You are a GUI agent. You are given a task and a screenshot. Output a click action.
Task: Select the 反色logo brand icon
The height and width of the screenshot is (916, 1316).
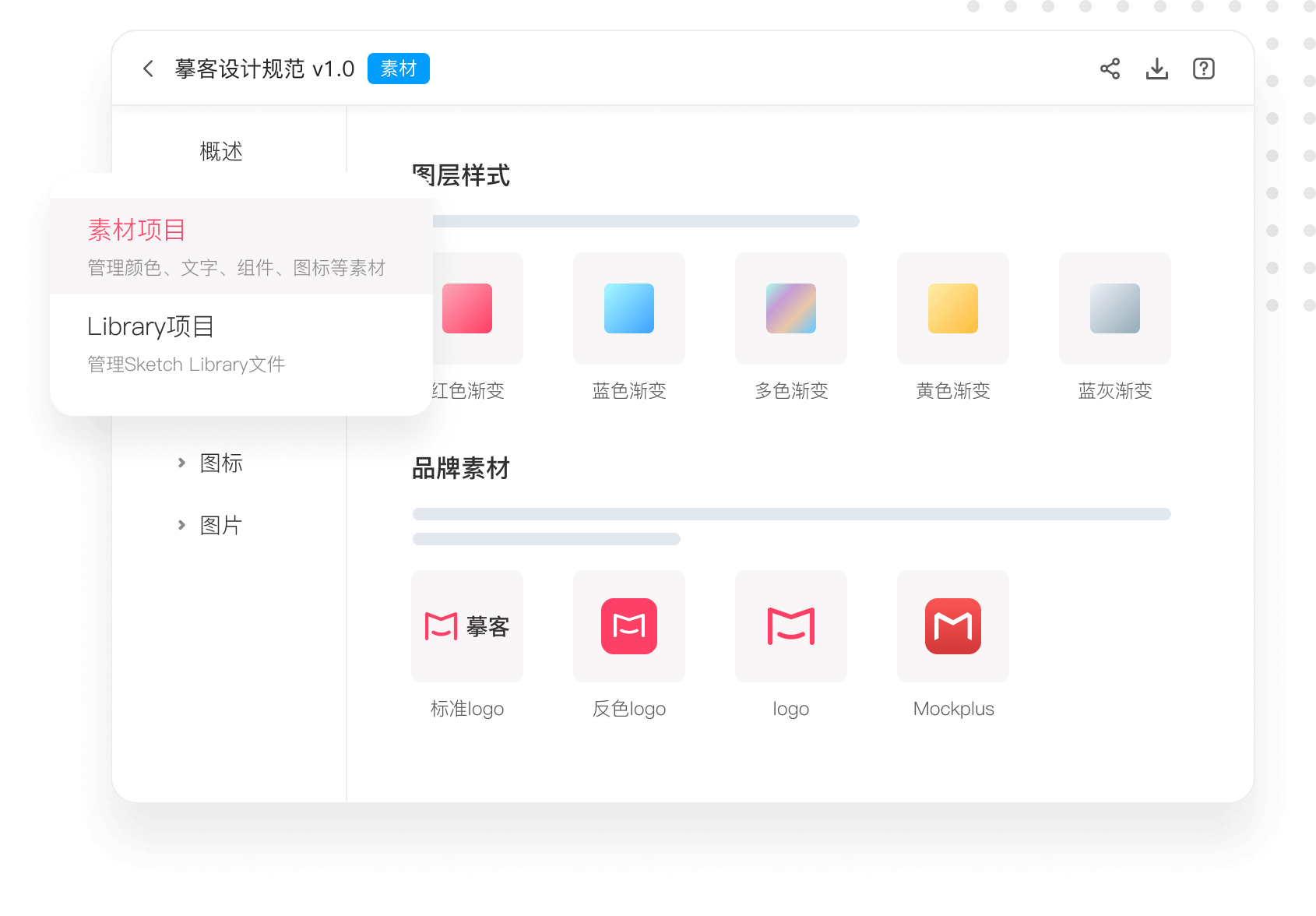click(629, 626)
